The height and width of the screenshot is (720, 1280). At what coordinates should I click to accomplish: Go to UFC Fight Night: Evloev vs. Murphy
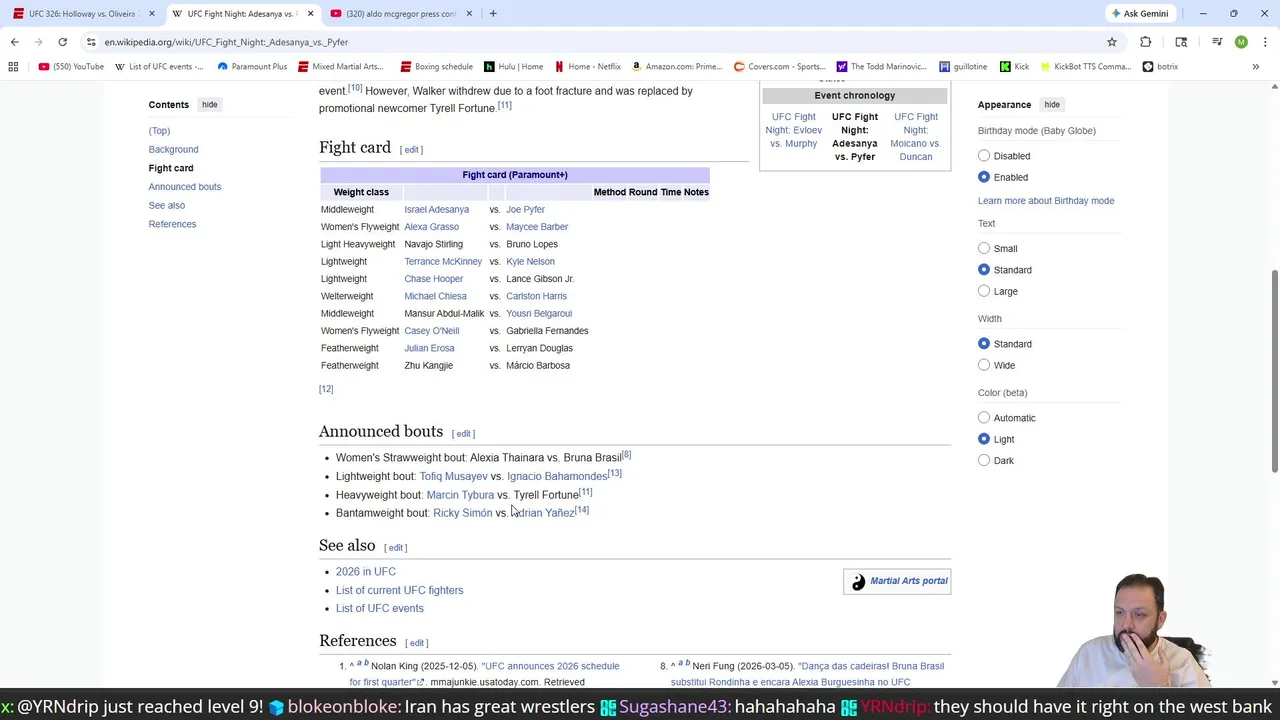[x=794, y=130]
